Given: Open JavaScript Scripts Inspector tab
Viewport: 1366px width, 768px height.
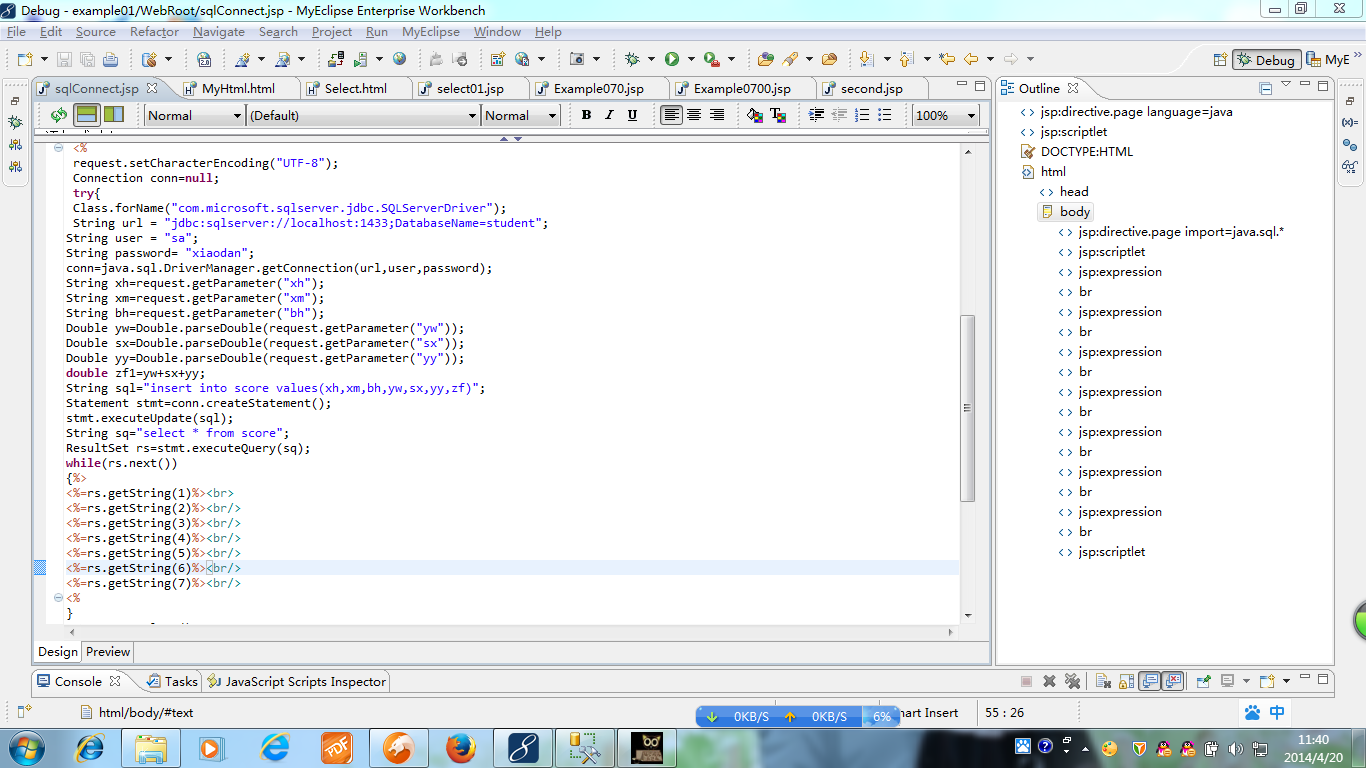Looking at the screenshot, I should click(x=296, y=681).
